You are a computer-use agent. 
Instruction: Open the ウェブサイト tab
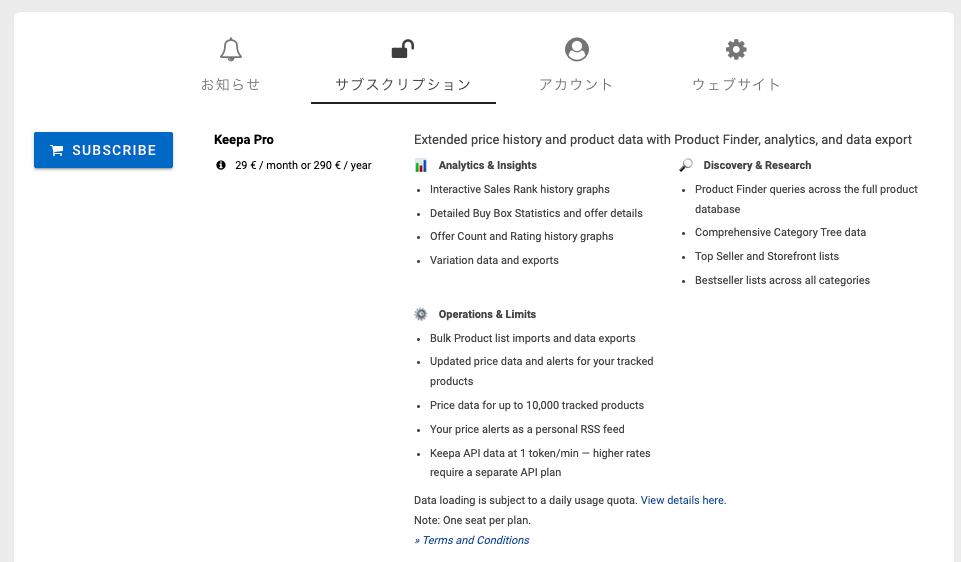point(736,85)
